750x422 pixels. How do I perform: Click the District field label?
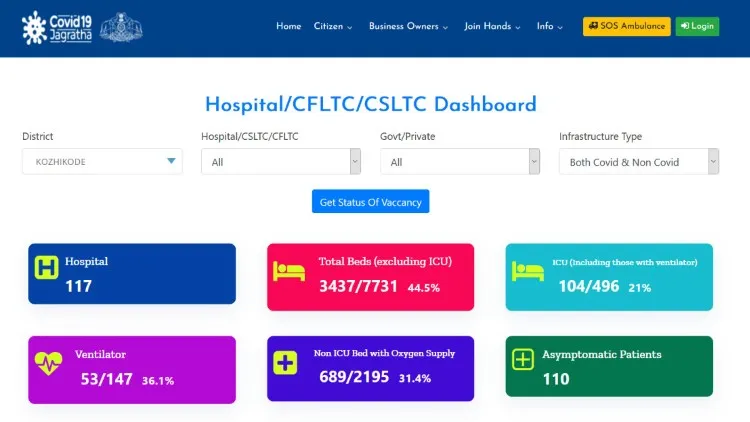pos(37,136)
